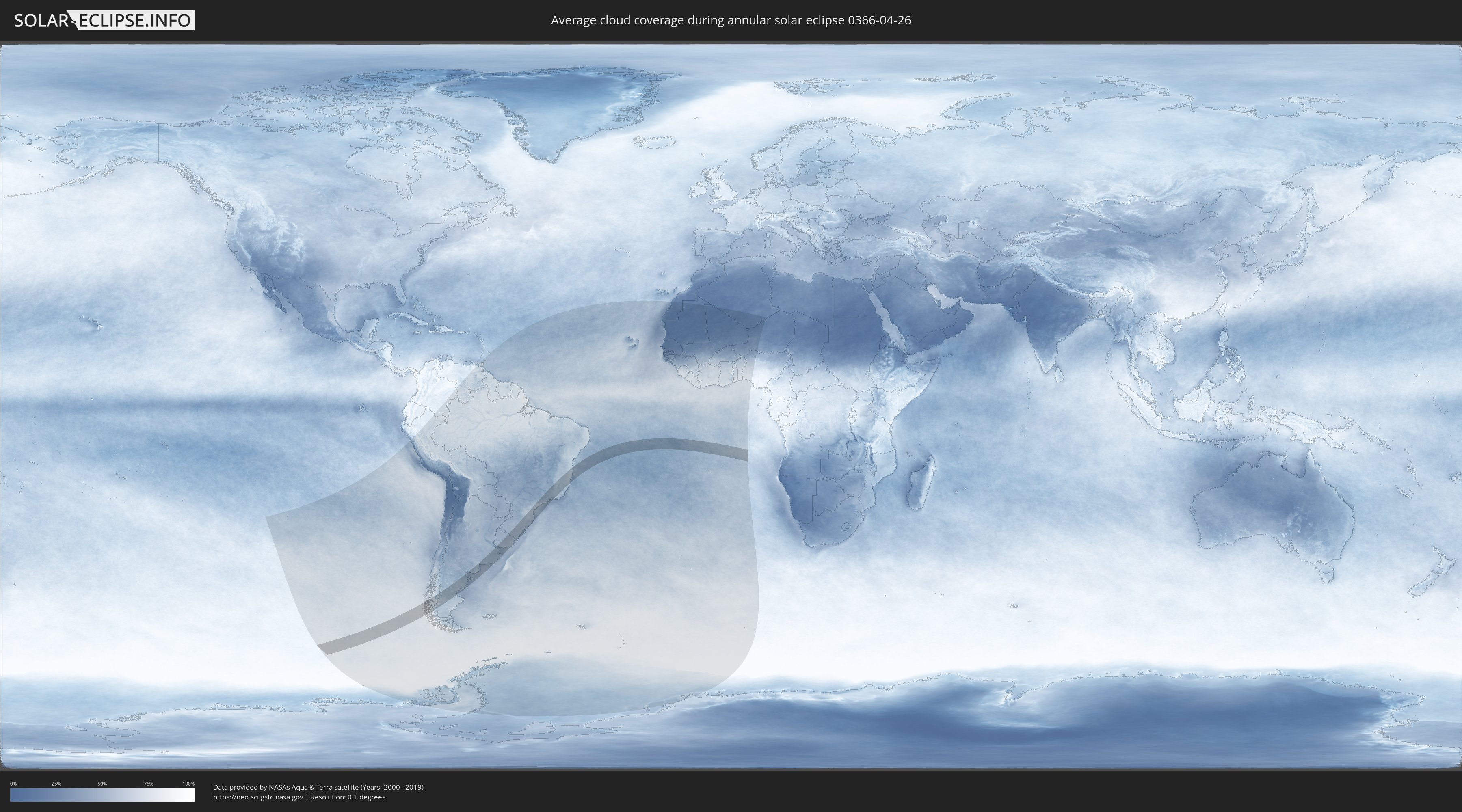Click the 0% legend label
The height and width of the screenshot is (812, 1462).
[x=13, y=784]
